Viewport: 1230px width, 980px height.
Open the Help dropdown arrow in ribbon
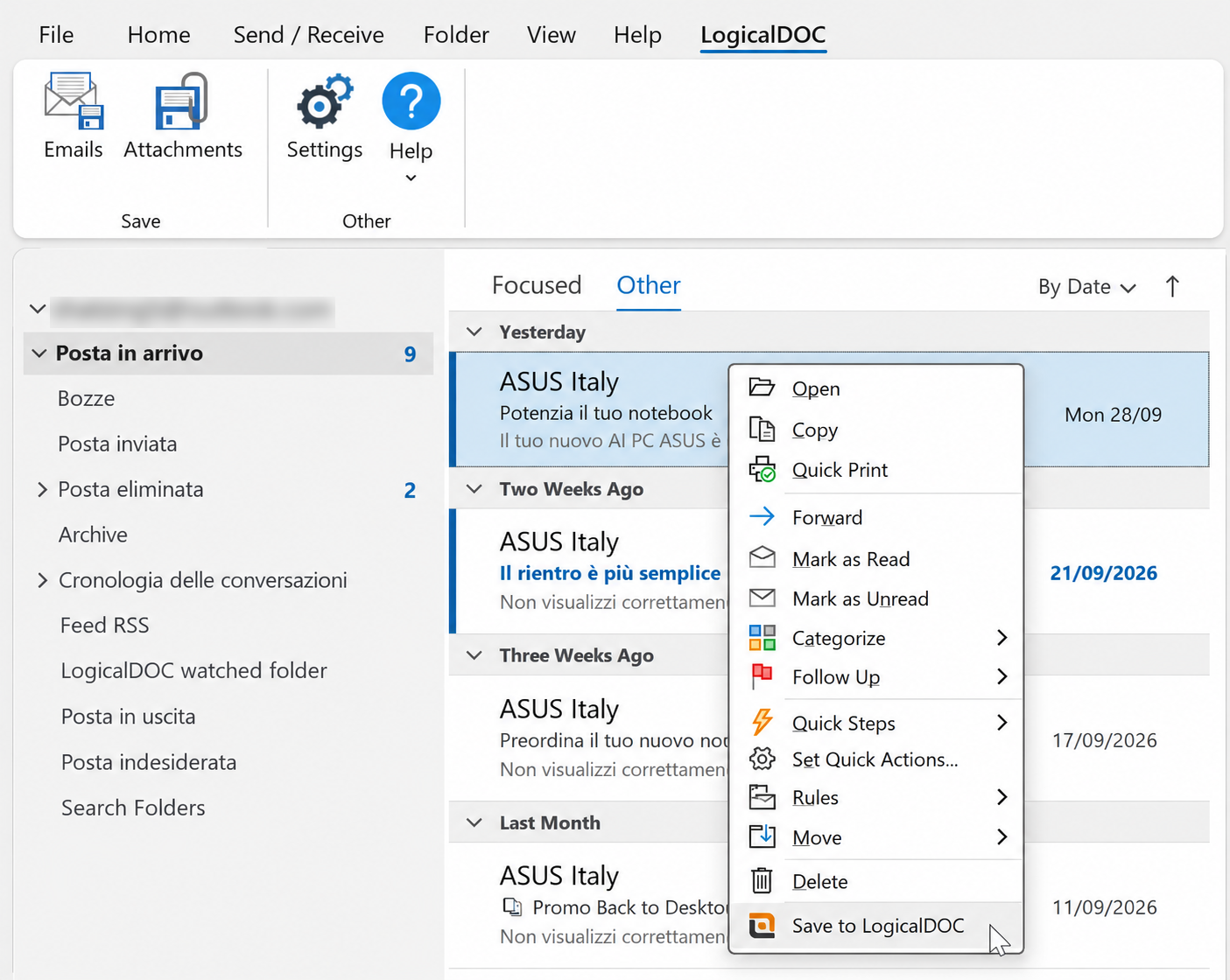(411, 178)
